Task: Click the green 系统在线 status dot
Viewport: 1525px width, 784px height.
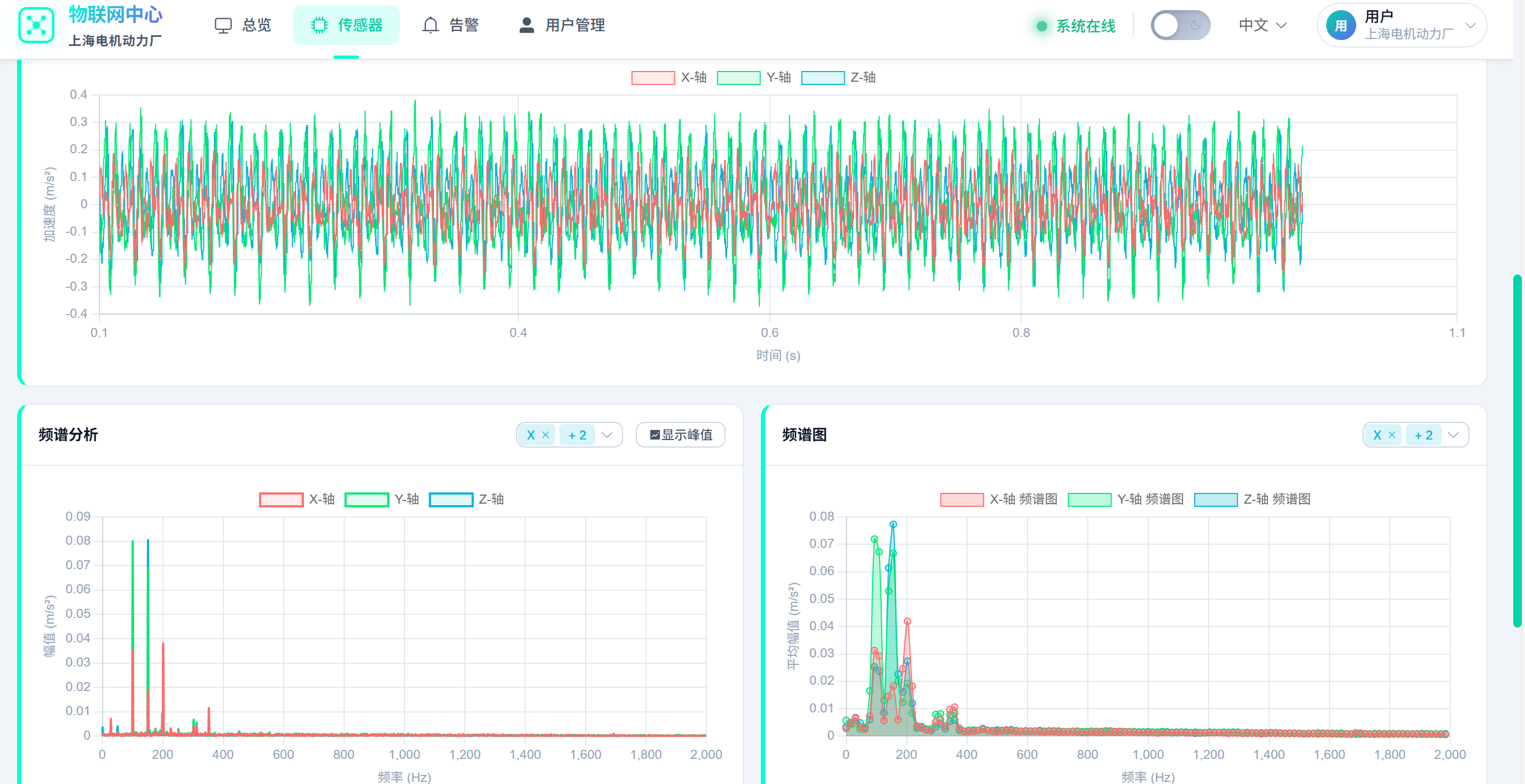Action: point(1042,26)
